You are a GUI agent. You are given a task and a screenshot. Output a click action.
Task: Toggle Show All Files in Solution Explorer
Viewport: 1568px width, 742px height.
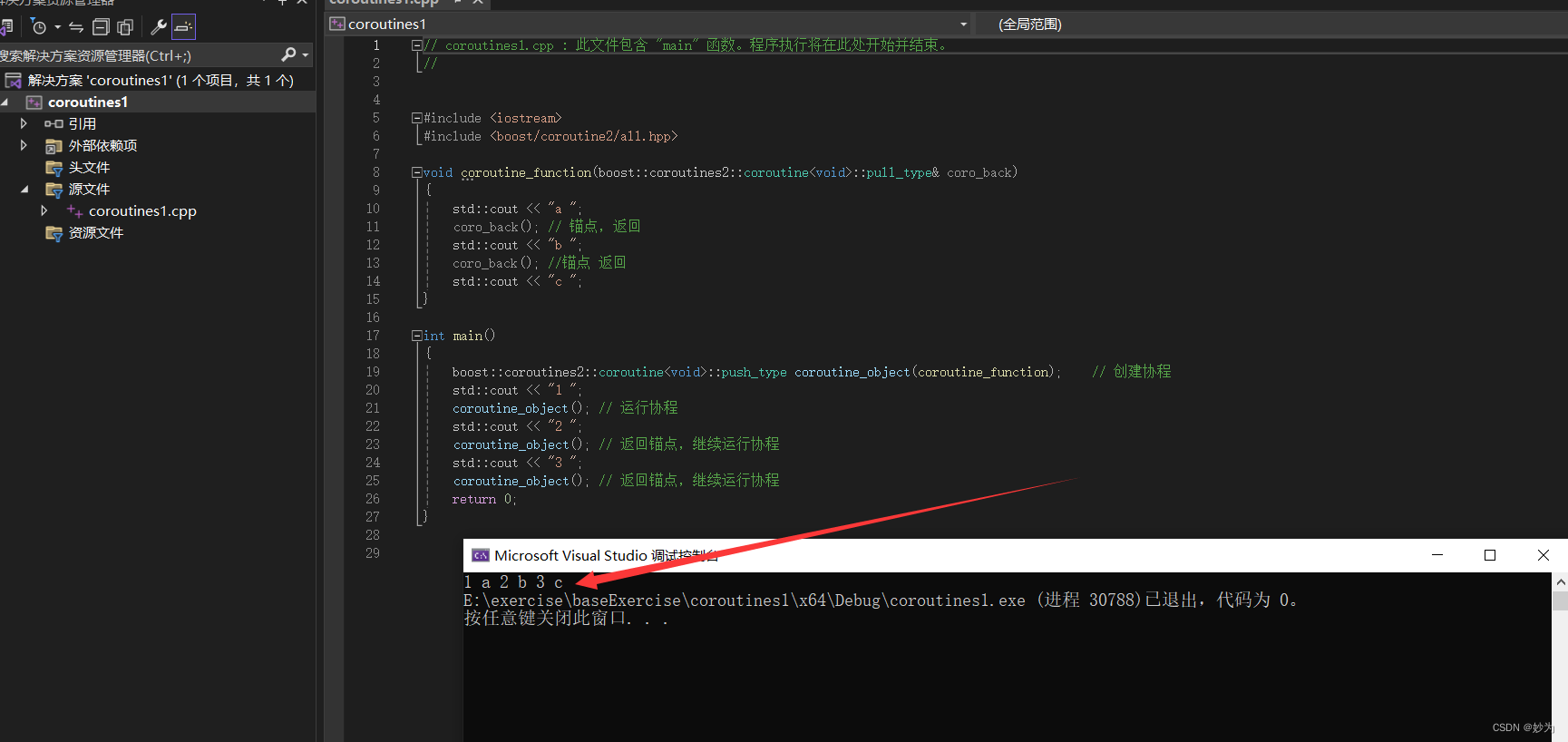(125, 27)
